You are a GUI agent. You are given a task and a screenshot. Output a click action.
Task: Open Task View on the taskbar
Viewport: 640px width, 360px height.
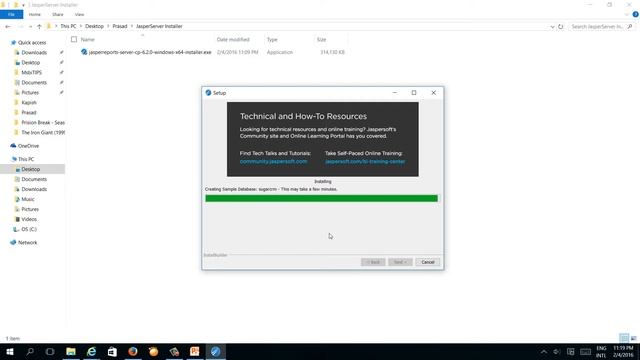point(50,351)
